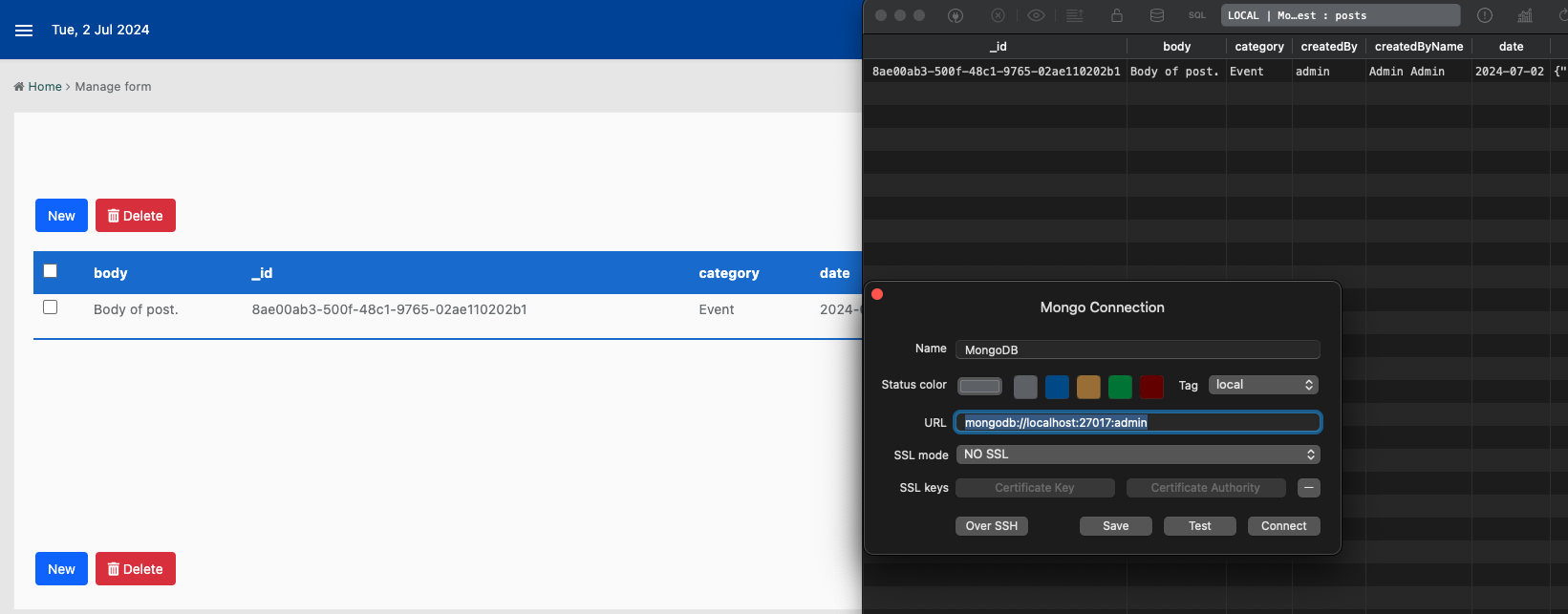
Task: Click the padlock icon in toolbar
Action: click(1116, 15)
